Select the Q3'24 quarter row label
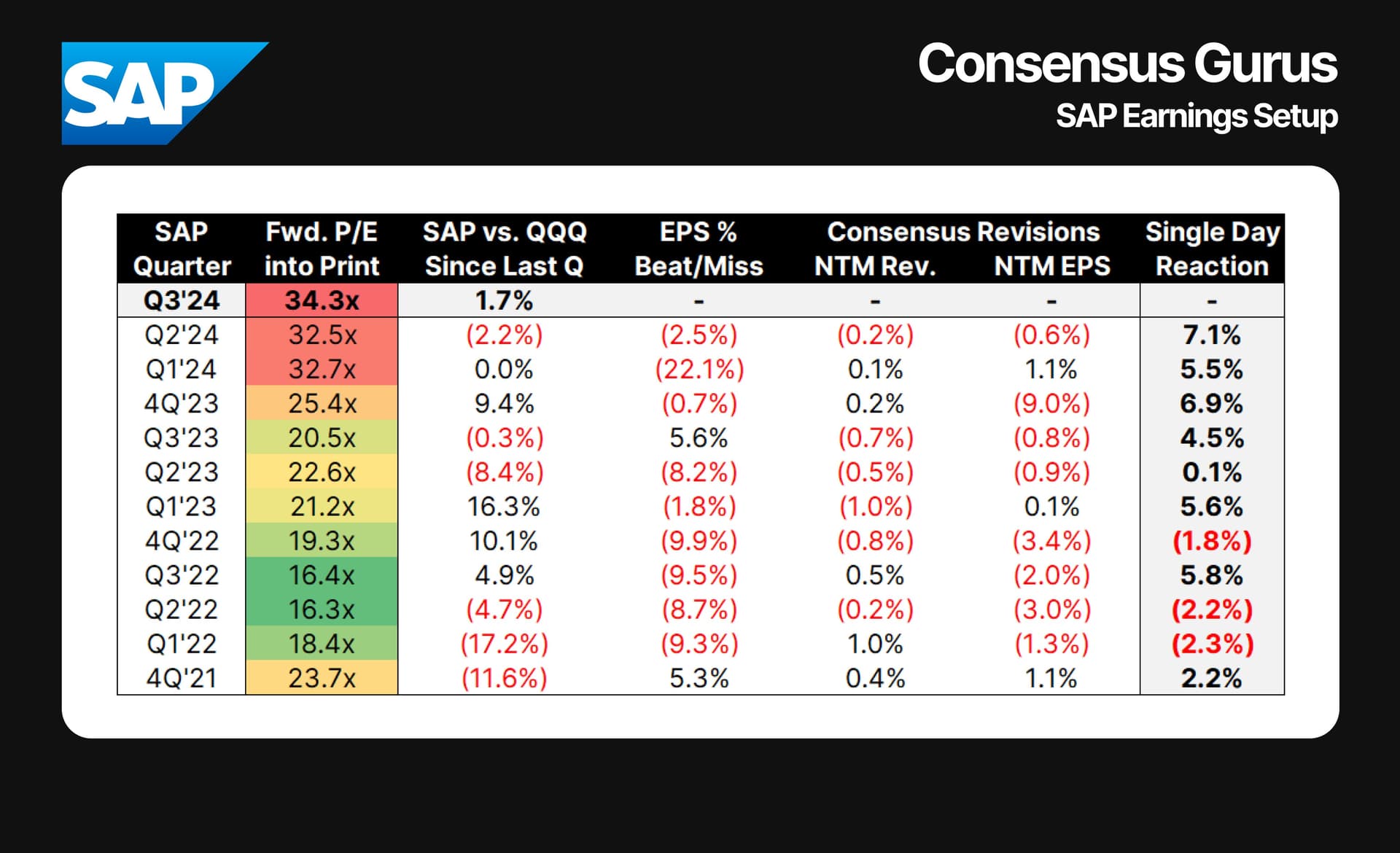Screen dimensions: 1400x853 point(182,300)
